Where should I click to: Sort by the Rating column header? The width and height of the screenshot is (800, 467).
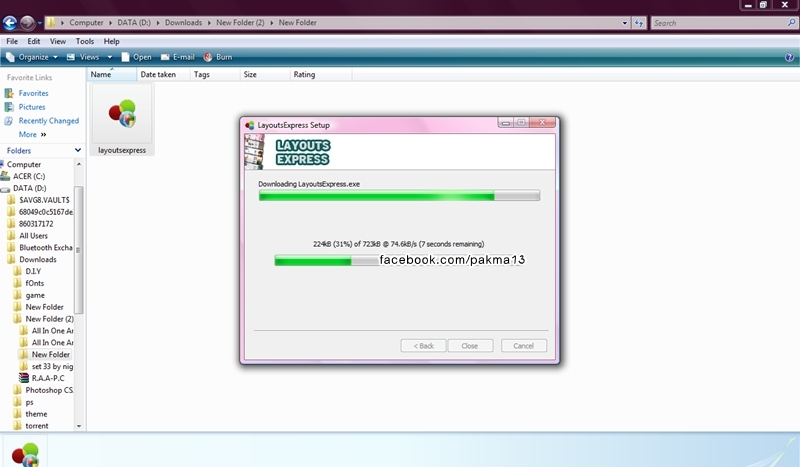(321, 75)
